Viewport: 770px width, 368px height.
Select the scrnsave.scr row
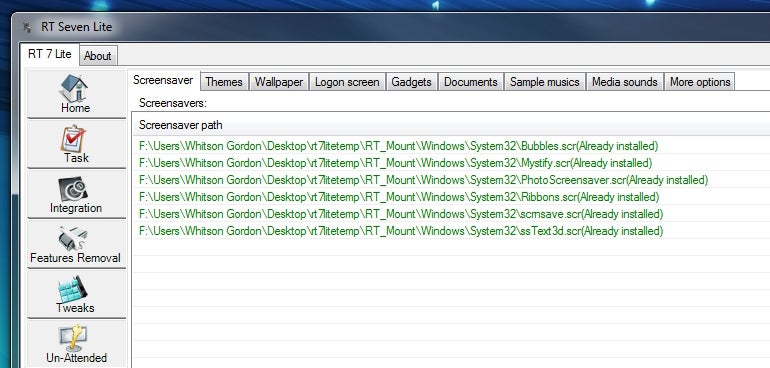(451, 214)
